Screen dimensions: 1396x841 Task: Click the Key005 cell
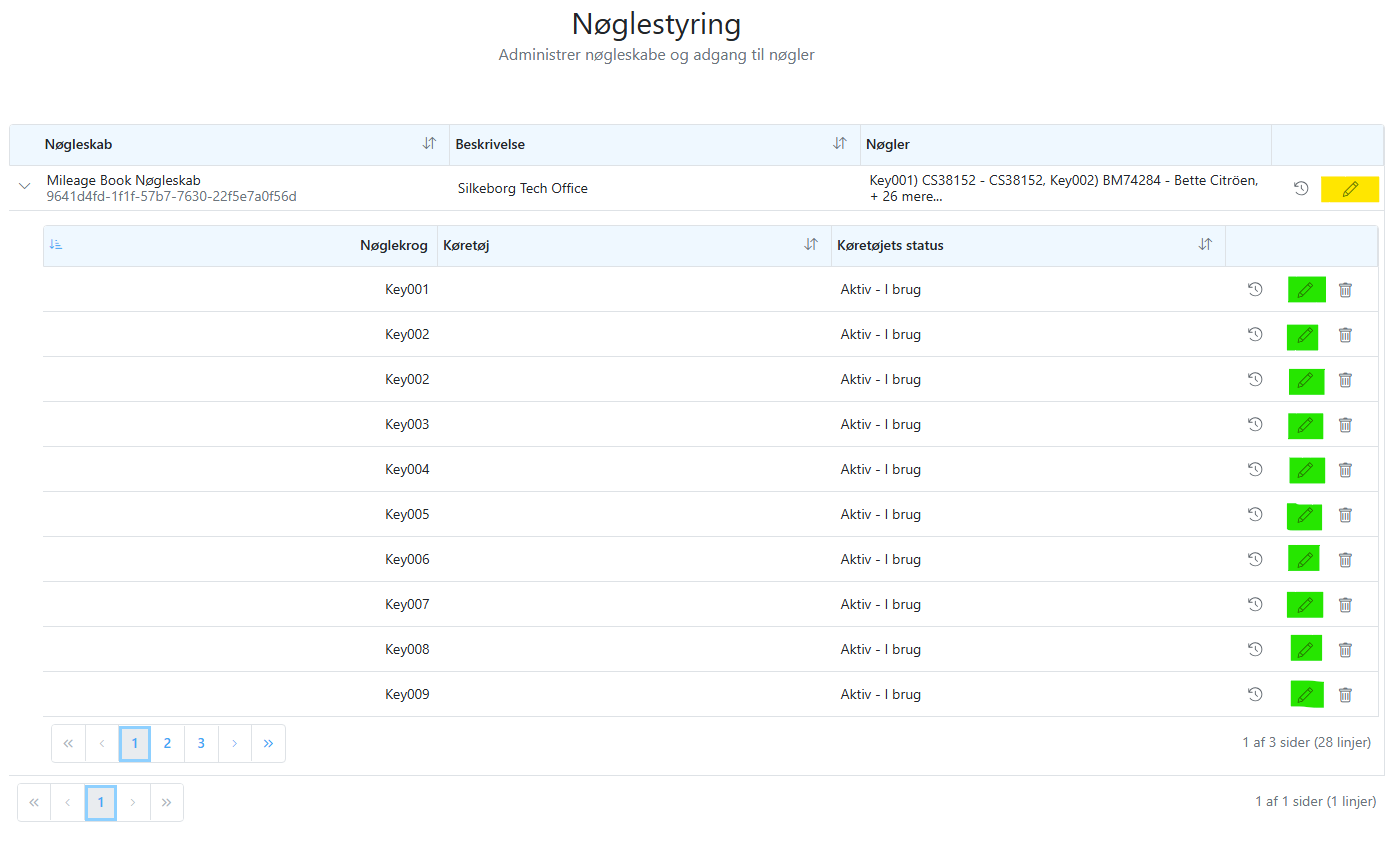point(407,514)
